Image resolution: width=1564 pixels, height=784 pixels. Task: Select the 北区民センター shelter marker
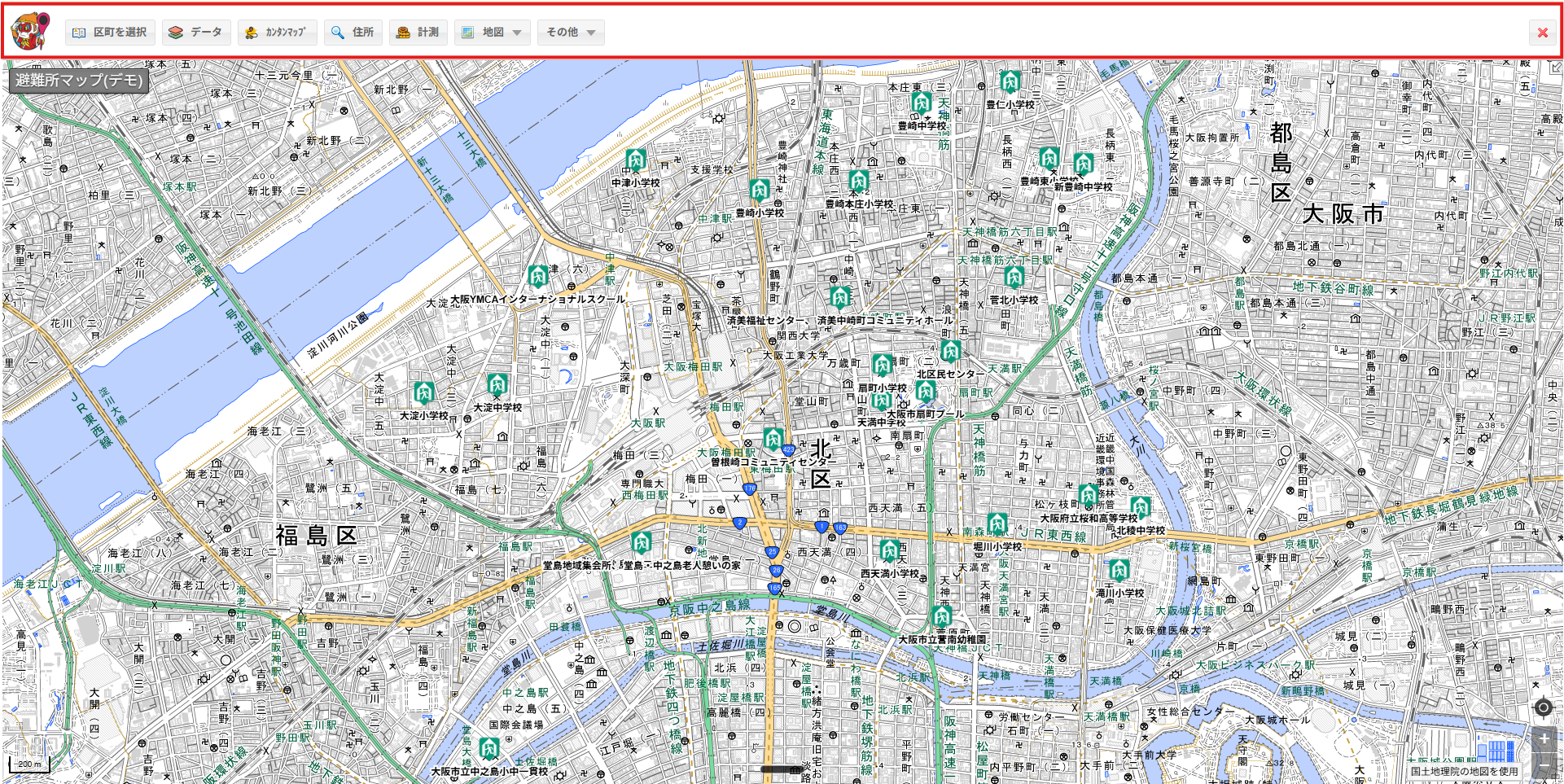coord(950,352)
